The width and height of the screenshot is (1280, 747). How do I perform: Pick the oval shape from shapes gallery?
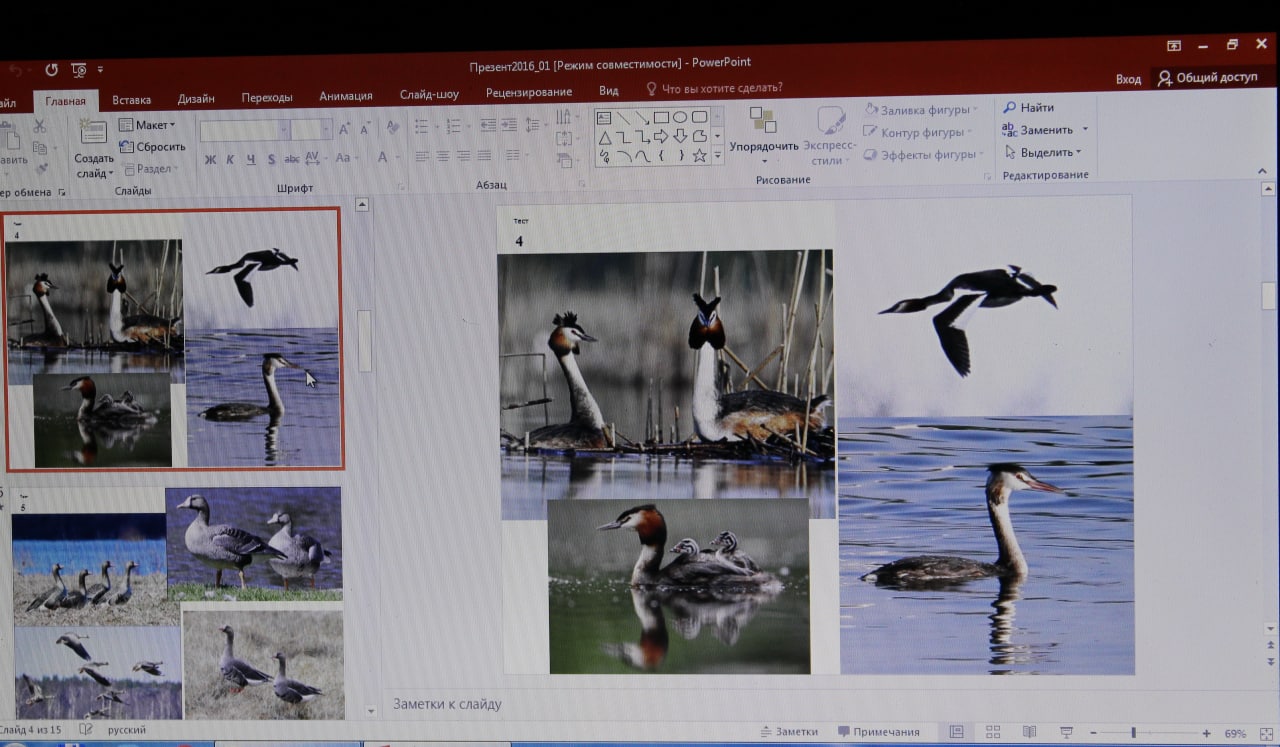click(680, 117)
